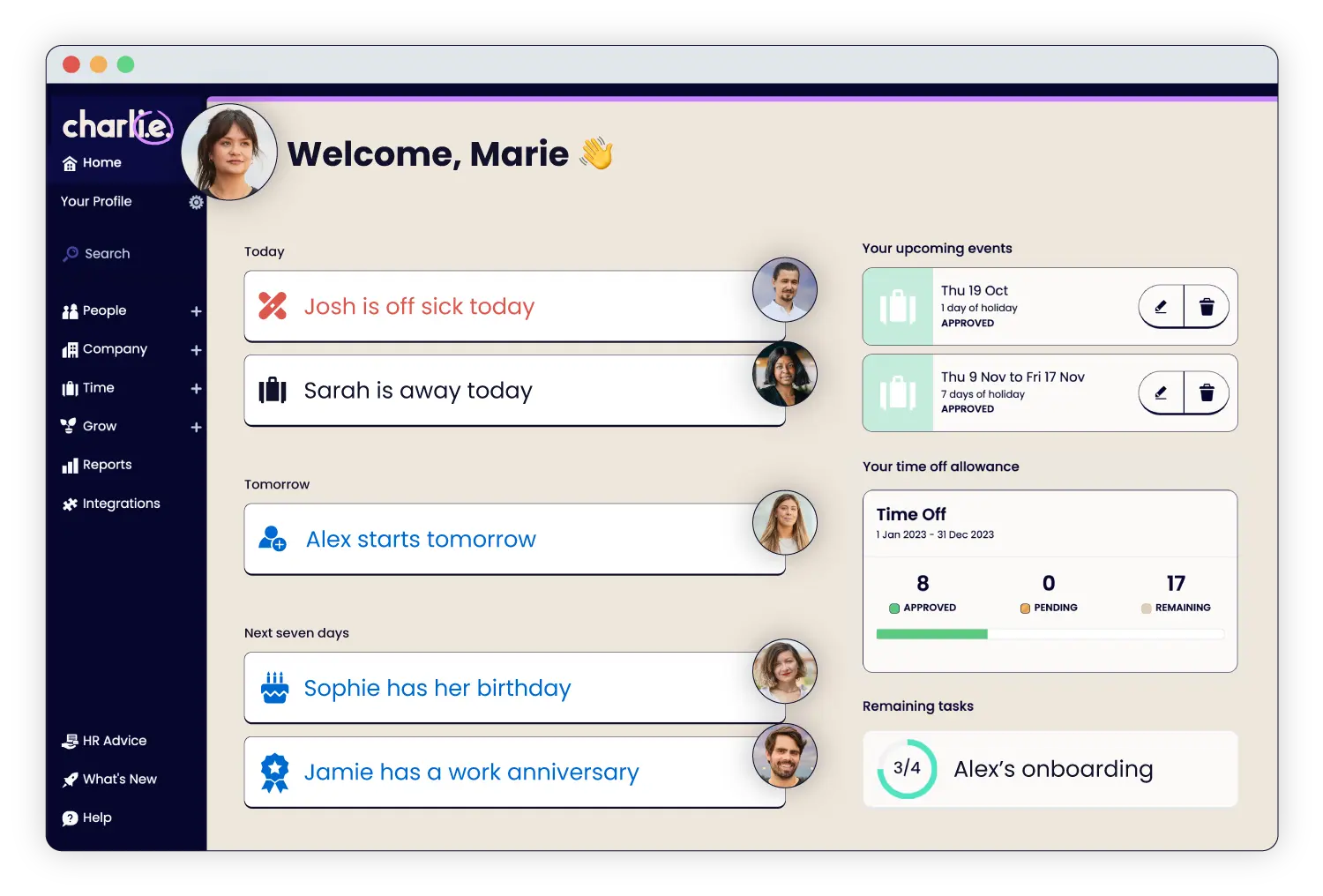Image resolution: width=1323 pixels, height=896 pixels.
Task: Click the sick-leave cross icon on Josh card
Action: click(273, 306)
